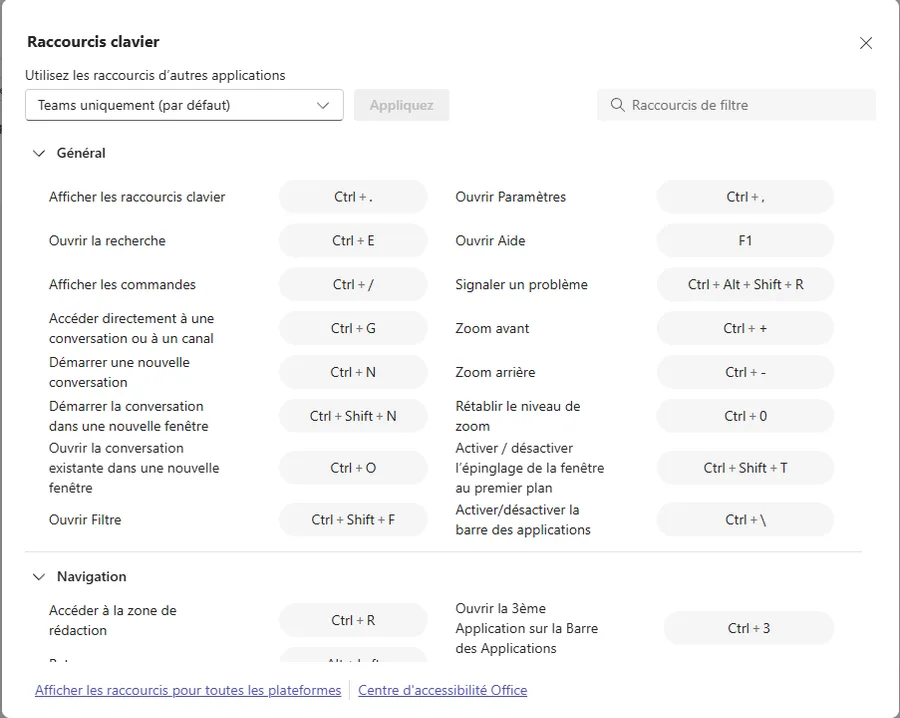
Task: Select 'Zoom arrière' label
Action: point(495,372)
